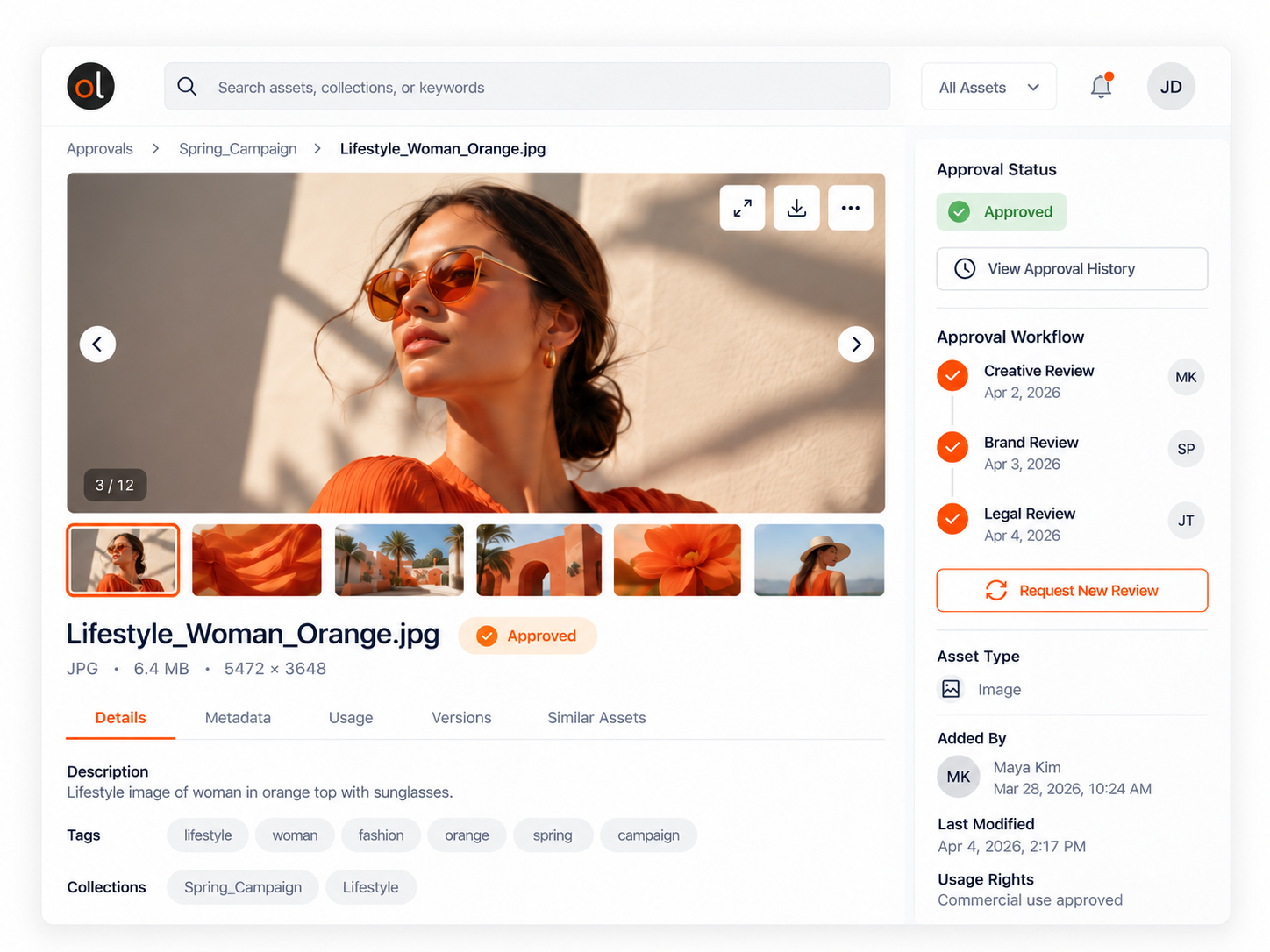Download the current asset
Image resolution: width=1270 pixels, height=952 pixels.
point(796,208)
